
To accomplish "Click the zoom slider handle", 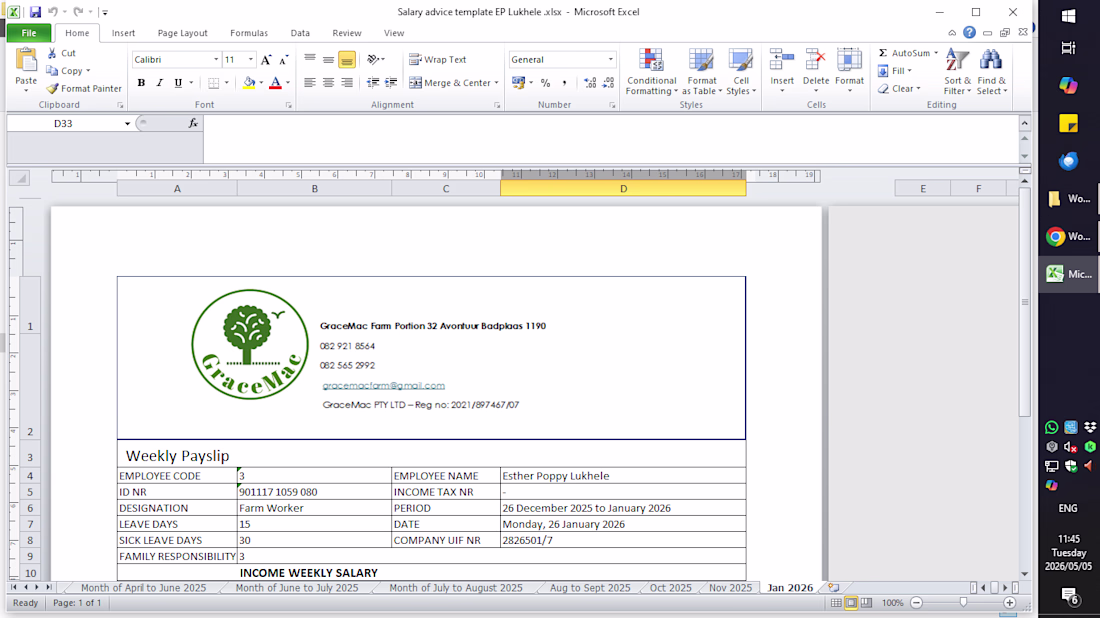I will point(963,603).
